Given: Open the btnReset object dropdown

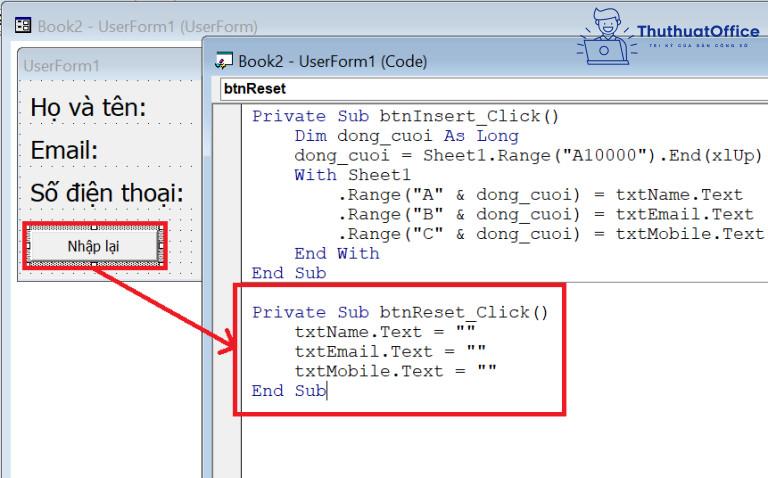Looking at the screenshot, I should [494, 89].
